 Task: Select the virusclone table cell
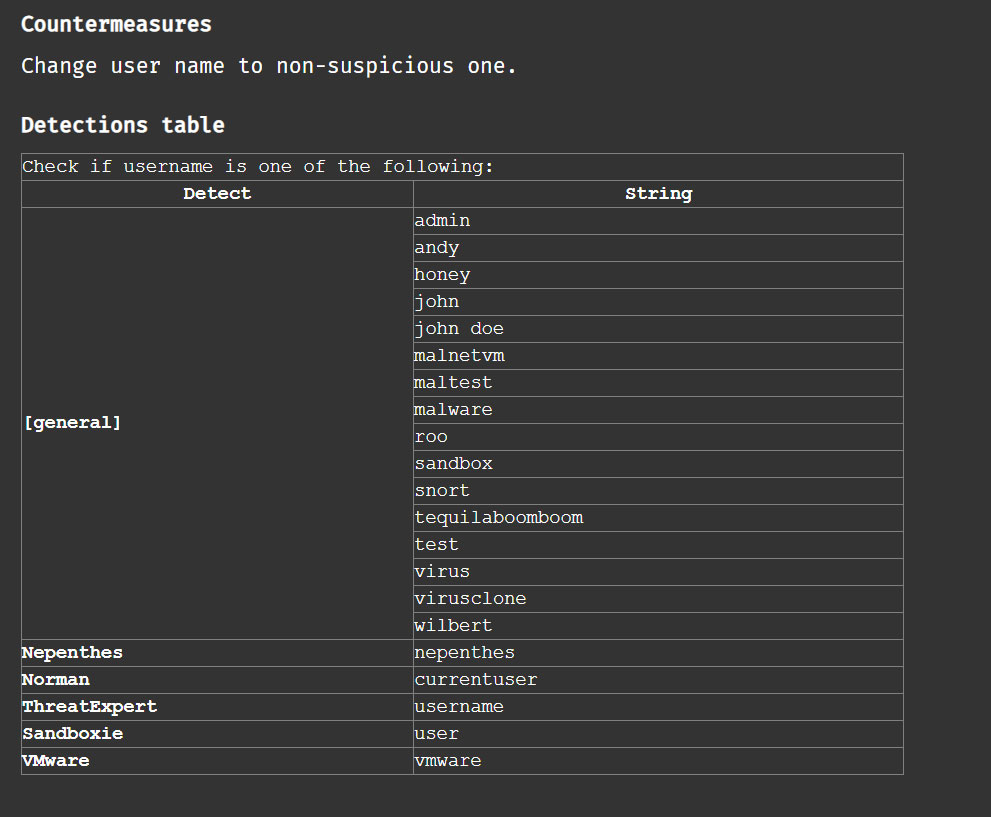pos(658,599)
